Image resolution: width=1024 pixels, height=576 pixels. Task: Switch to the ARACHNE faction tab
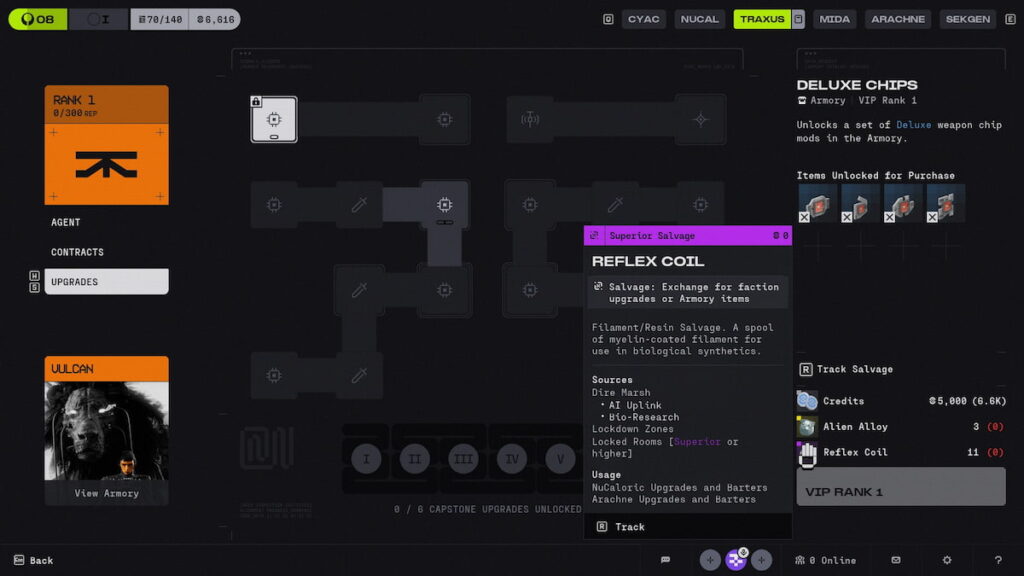(898, 19)
